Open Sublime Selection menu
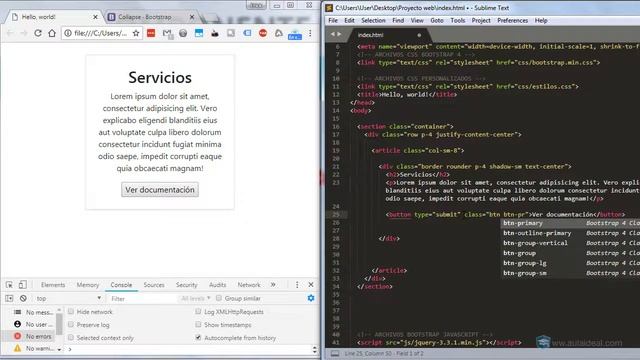640x360 pixels. pyautogui.click(x=373, y=20)
